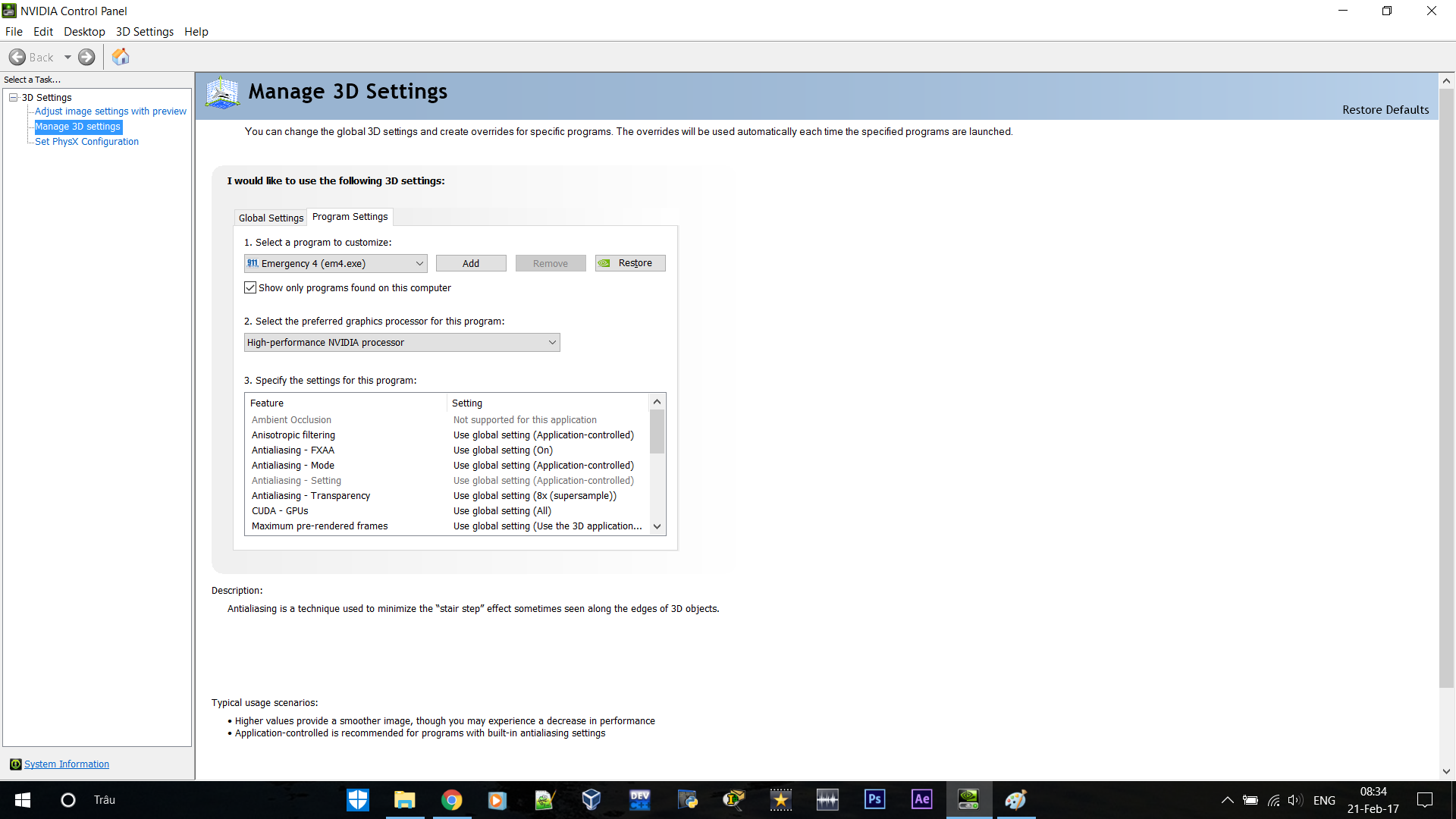
Task: Select Antialiasing - Transparency feature row
Action: coord(447,496)
